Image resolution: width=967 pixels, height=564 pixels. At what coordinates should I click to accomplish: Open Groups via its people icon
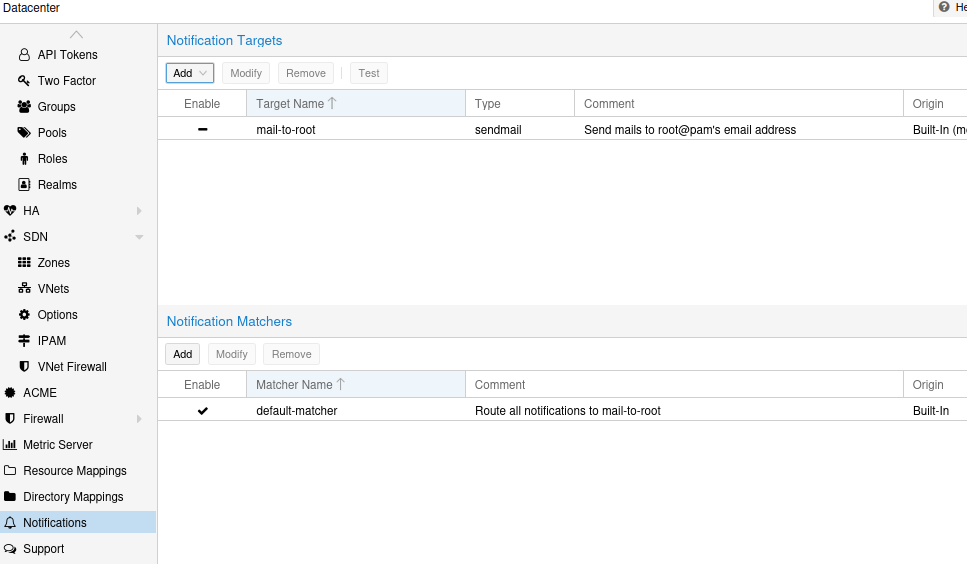pos(24,107)
